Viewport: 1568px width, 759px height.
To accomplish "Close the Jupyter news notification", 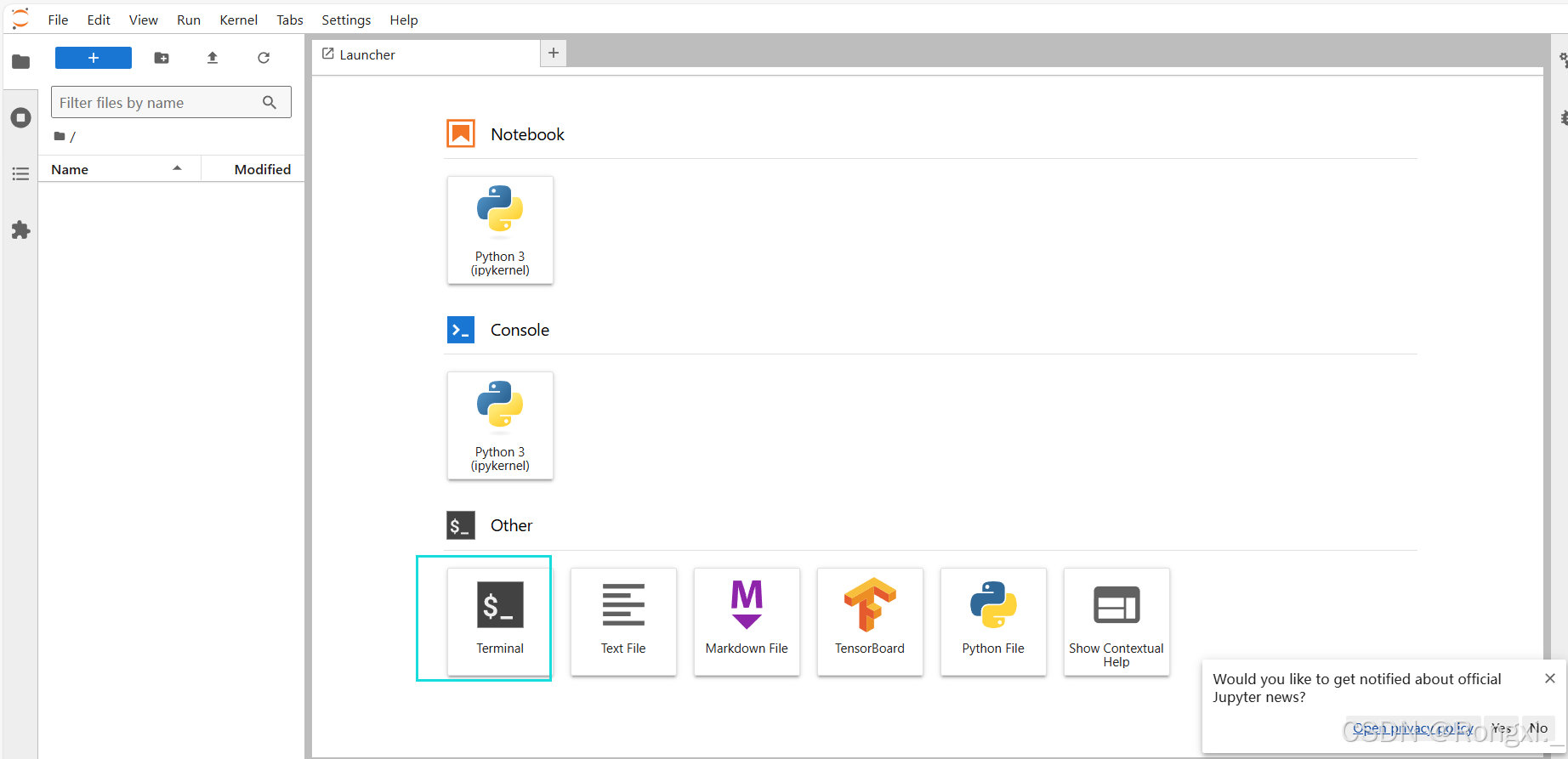I will (1550, 678).
